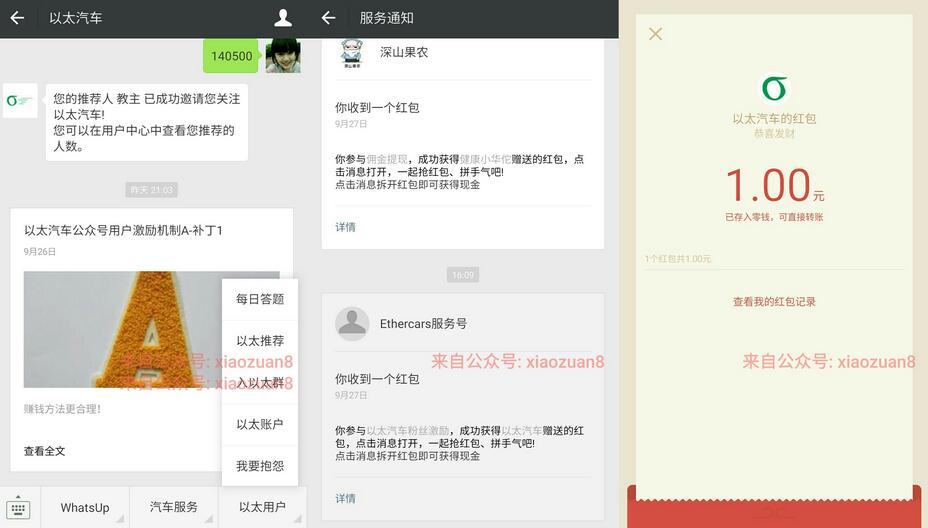Image resolution: width=928 pixels, height=528 pixels.
Task: Open 详情 of Ethercars red packet
Action: coord(346,498)
